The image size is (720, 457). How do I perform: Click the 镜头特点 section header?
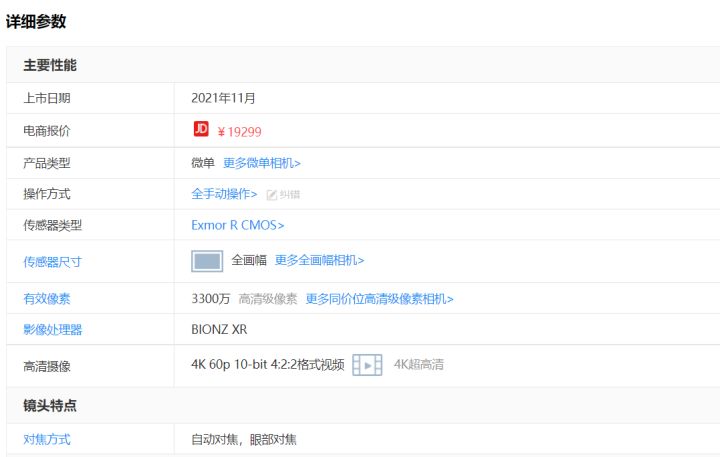50,406
